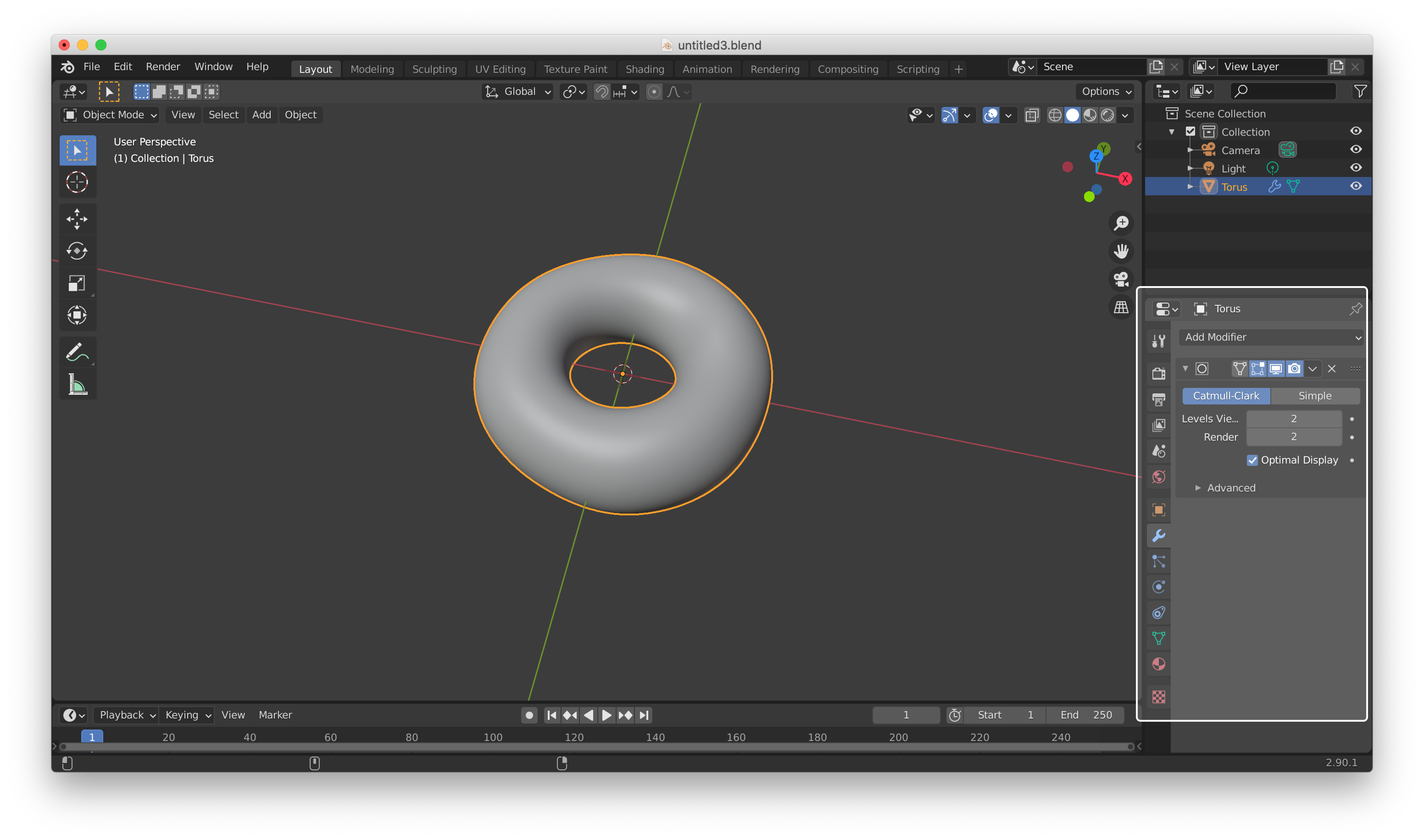
Task: Open the Object Mode dropdown
Action: (x=110, y=115)
